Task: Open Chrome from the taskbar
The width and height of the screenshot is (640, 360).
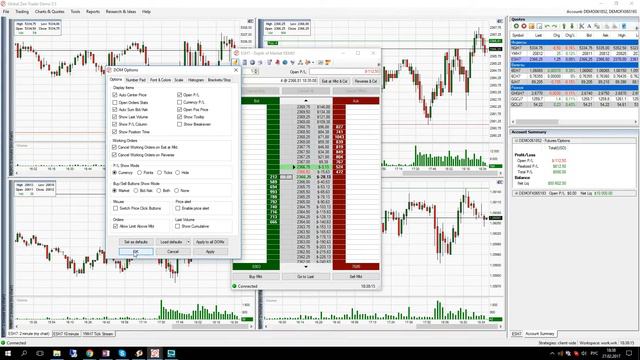Action: [89, 353]
